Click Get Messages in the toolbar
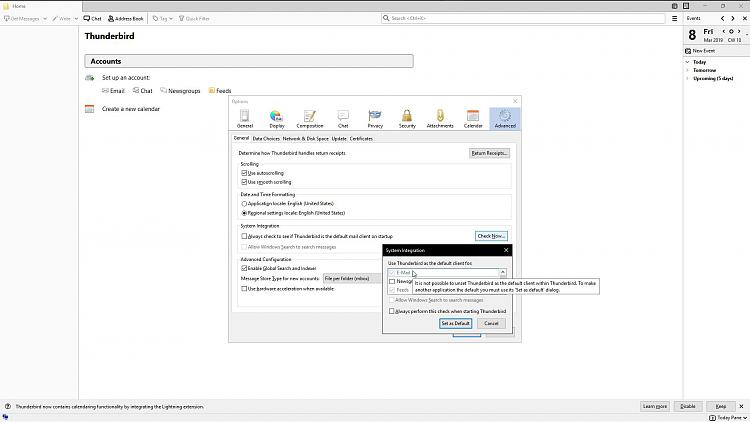Image resolution: width=750 pixels, height=422 pixels. click(x=22, y=19)
